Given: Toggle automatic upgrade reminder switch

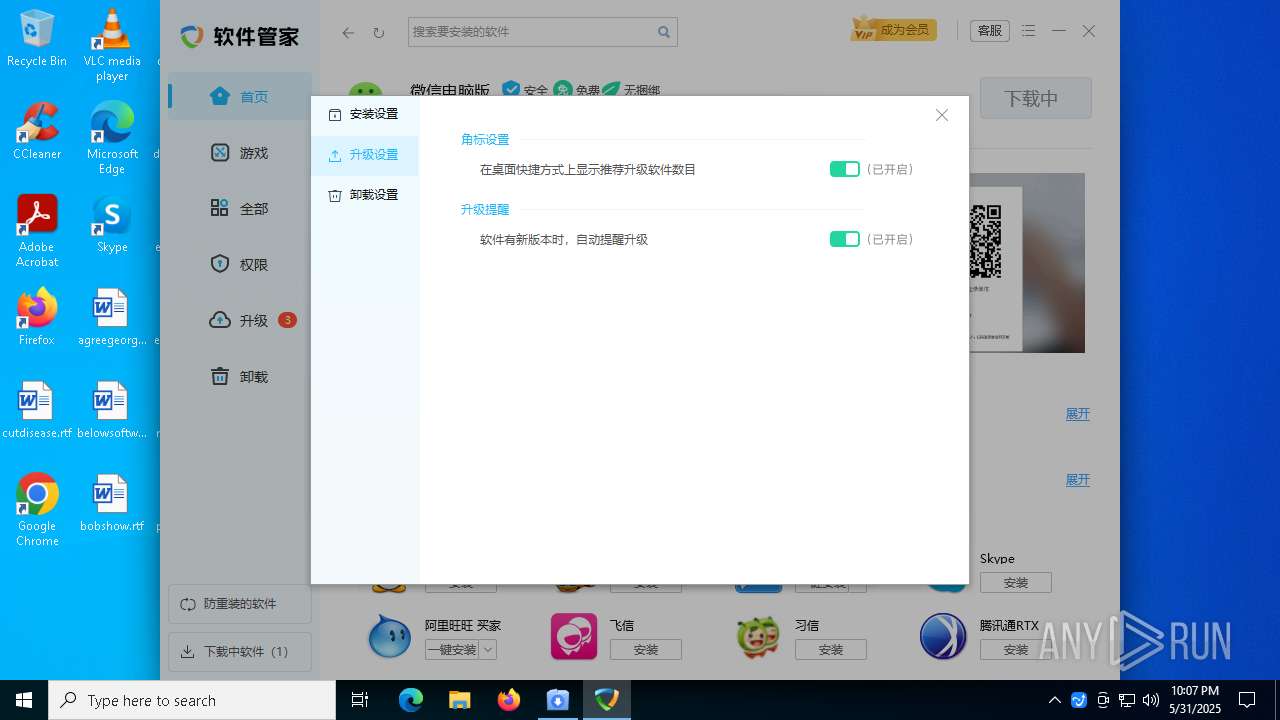Looking at the screenshot, I should point(845,239).
